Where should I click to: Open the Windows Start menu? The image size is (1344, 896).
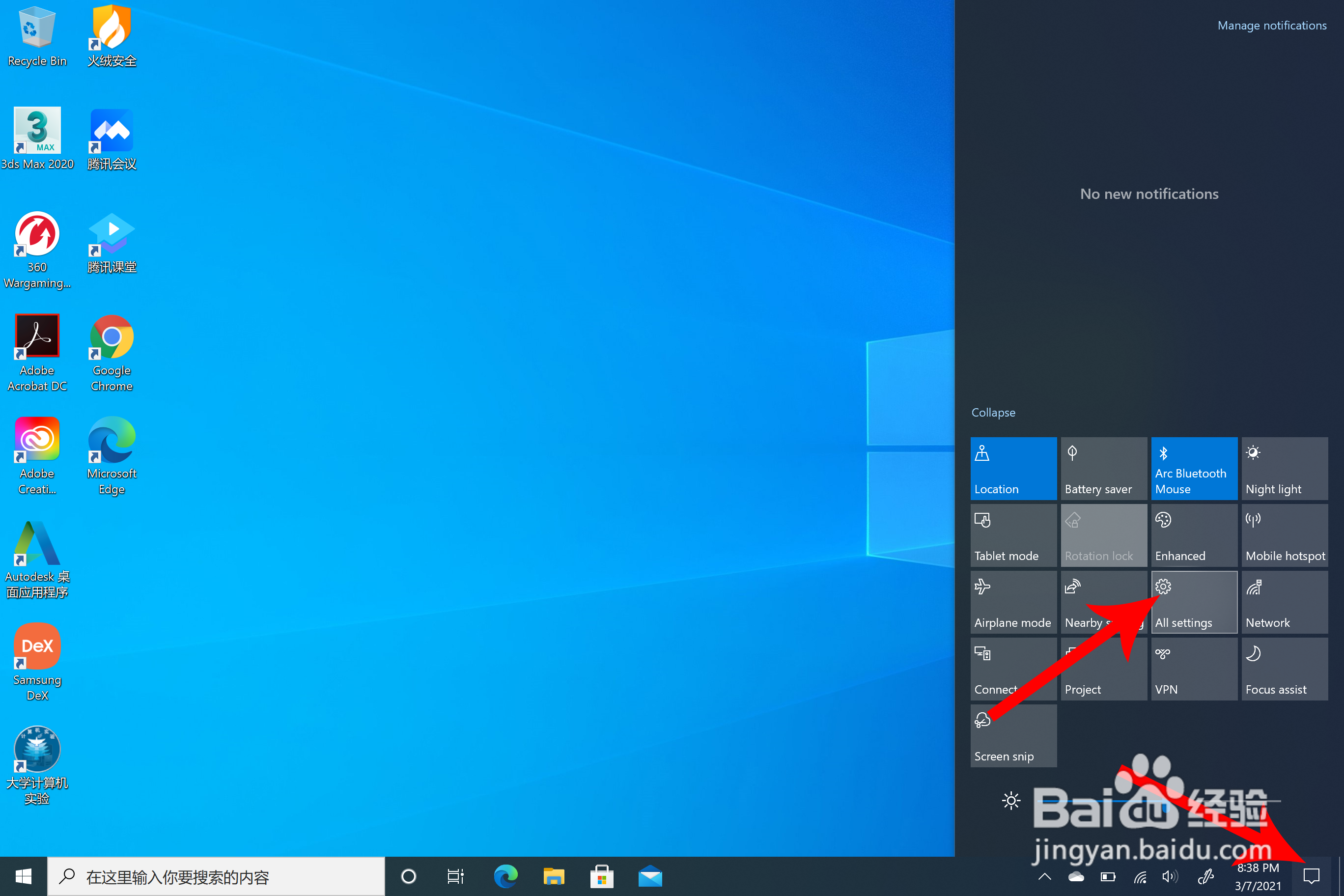[x=24, y=876]
